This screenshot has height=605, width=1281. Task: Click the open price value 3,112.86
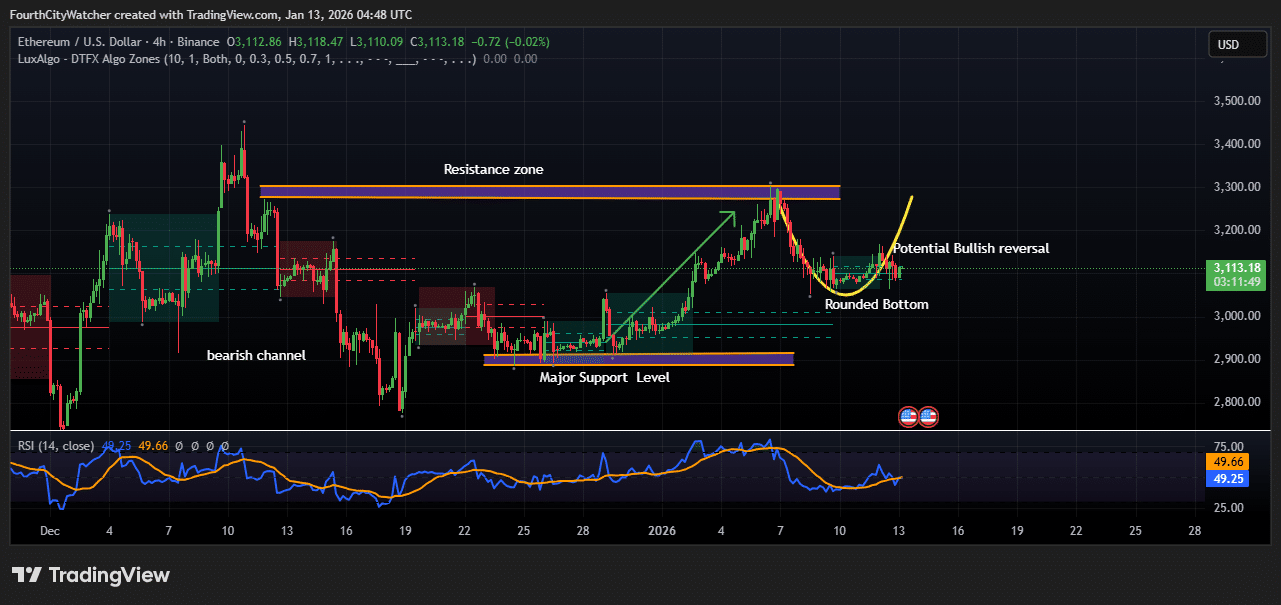258,42
